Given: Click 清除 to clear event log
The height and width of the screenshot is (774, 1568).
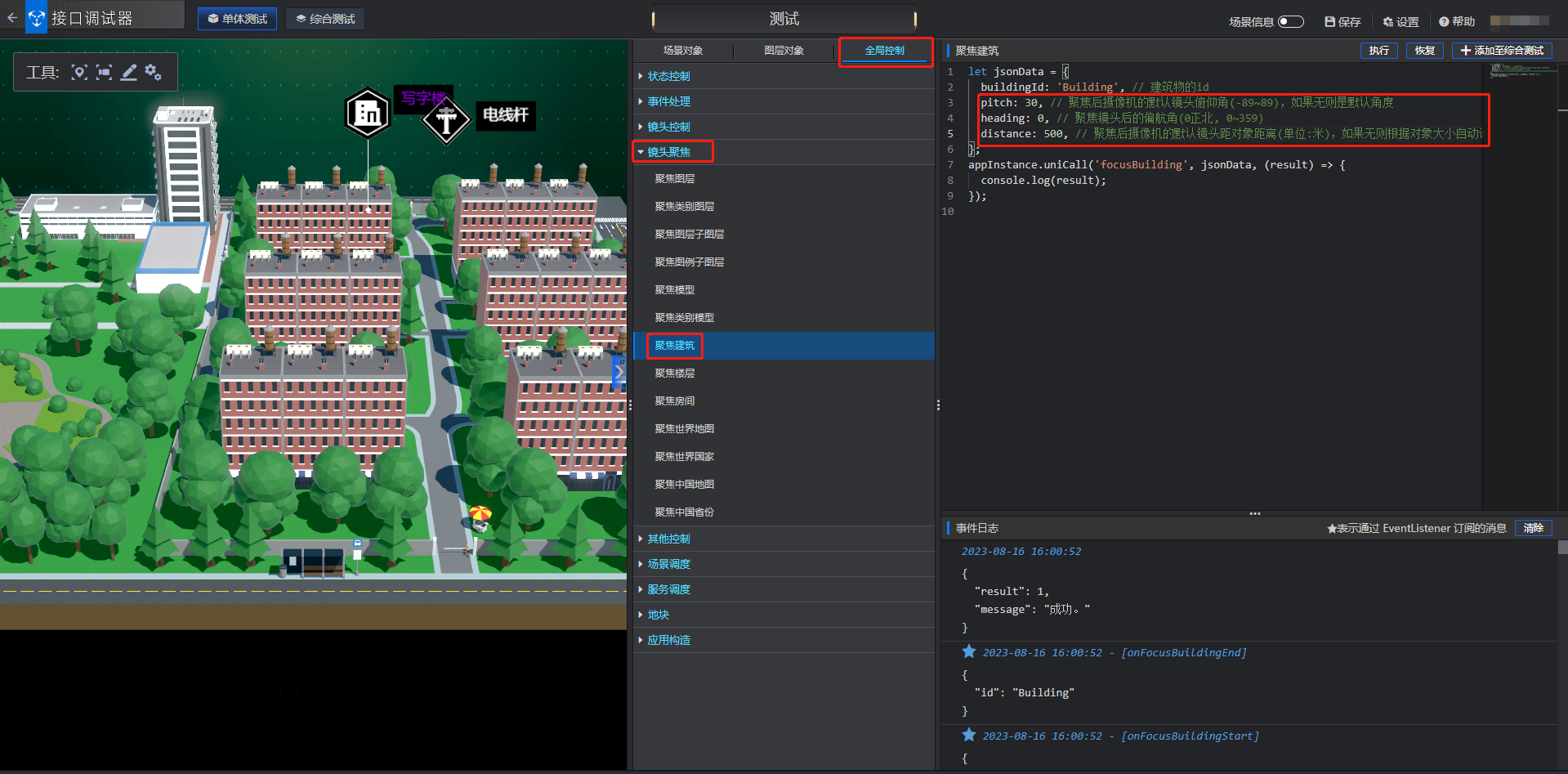Looking at the screenshot, I should pos(1533,528).
